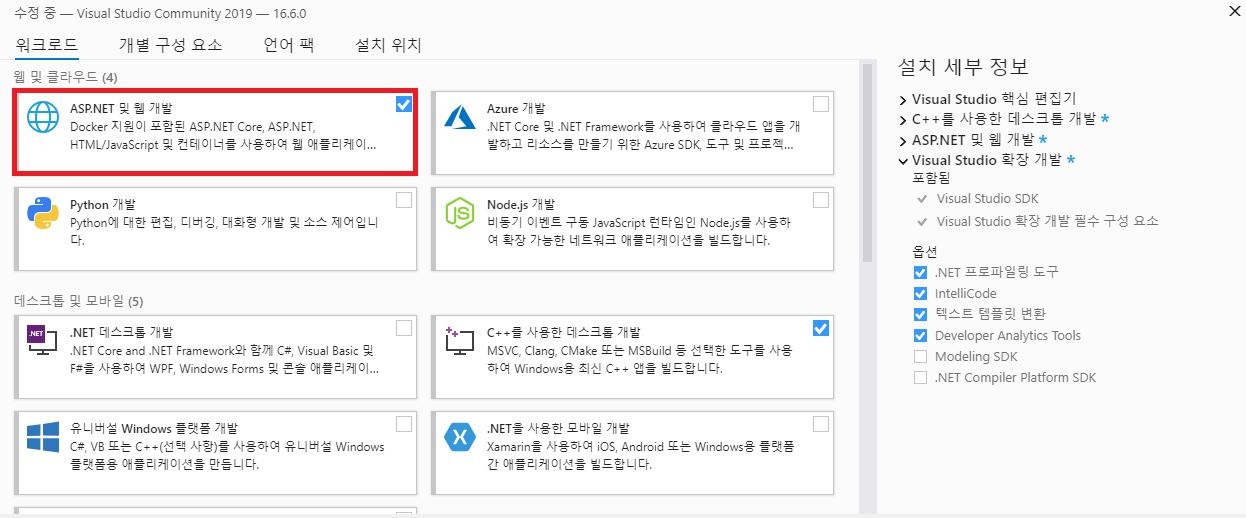Check the Python 개발 workload checkbox
The height and width of the screenshot is (518, 1246).
coord(404,200)
